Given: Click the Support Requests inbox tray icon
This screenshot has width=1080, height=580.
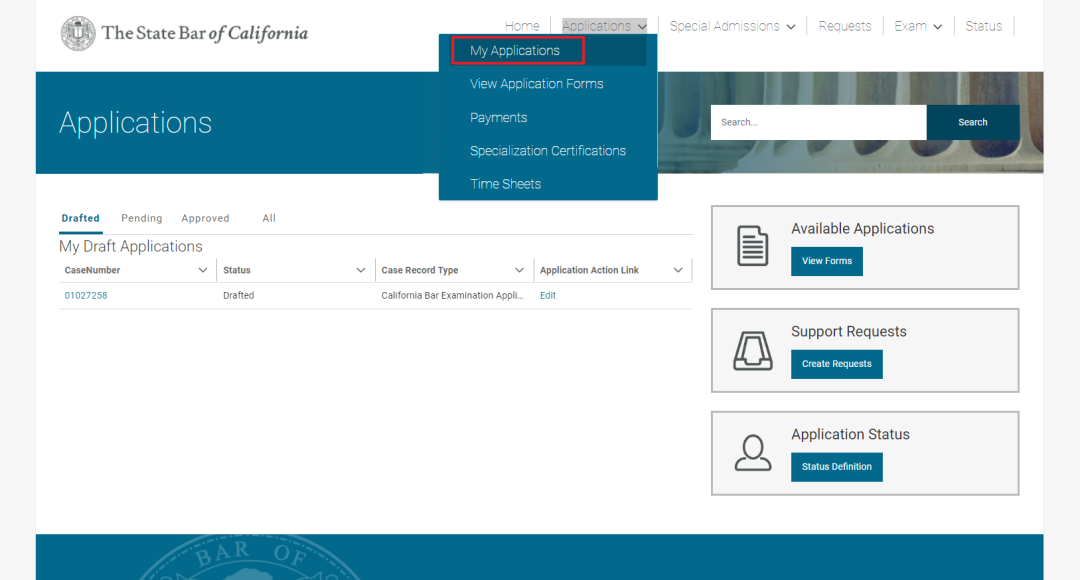Looking at the screenshot, I should (x=752, y=350).
